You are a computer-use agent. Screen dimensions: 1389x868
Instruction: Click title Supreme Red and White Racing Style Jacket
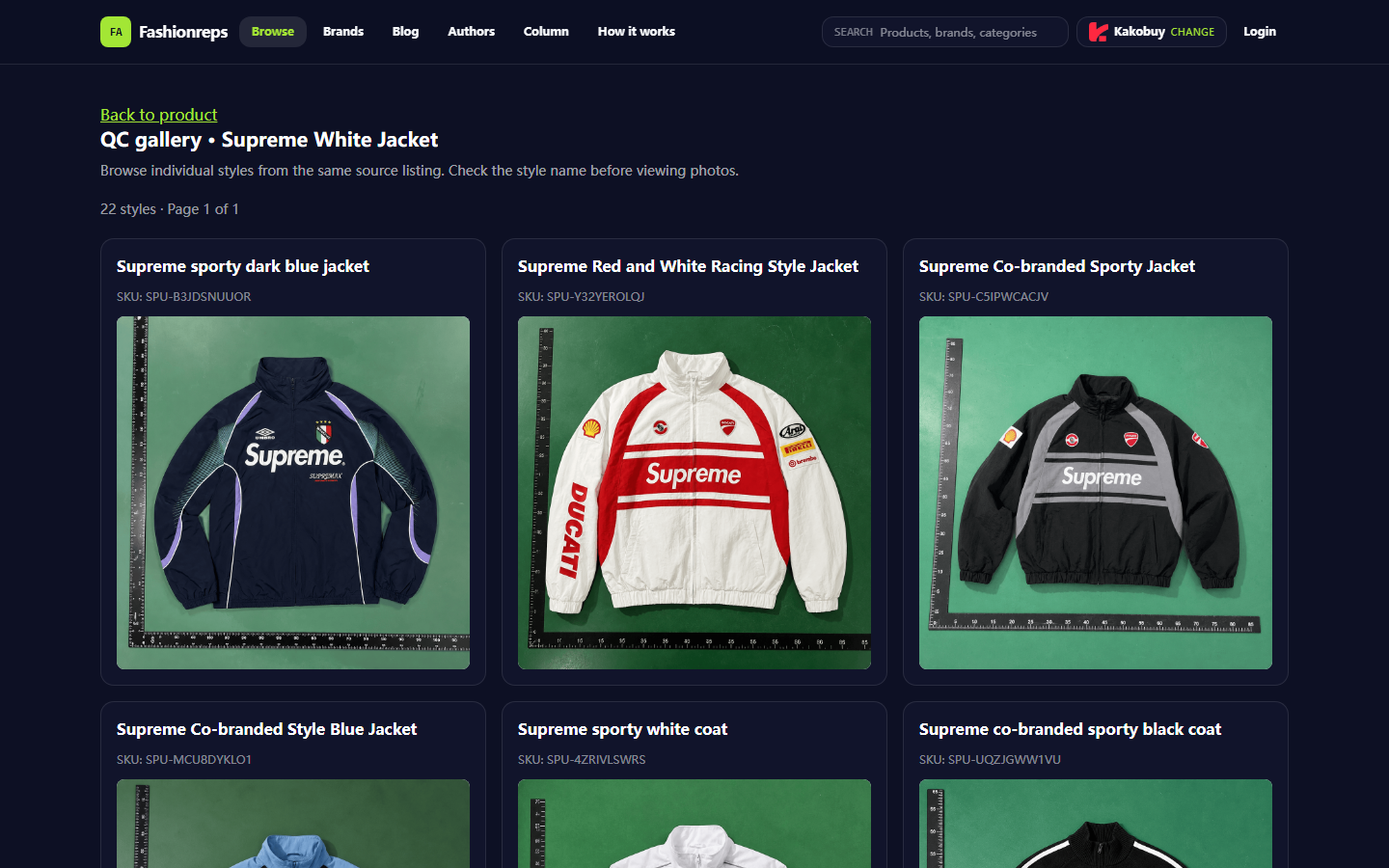click(688, 266)
